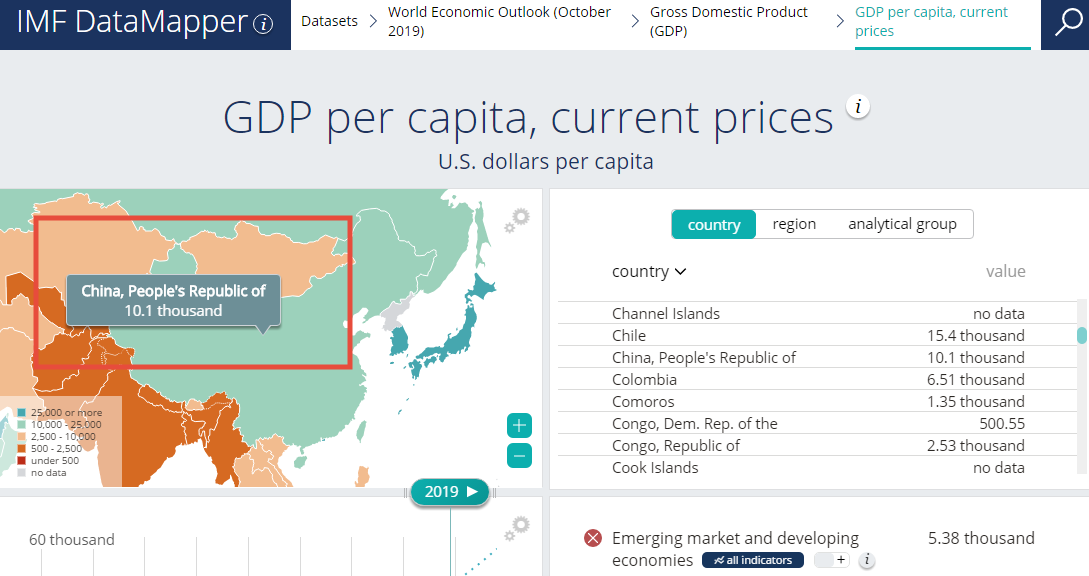Click info icon for Emerging market economies
The image size is (1089, 576).
(868, 561)
